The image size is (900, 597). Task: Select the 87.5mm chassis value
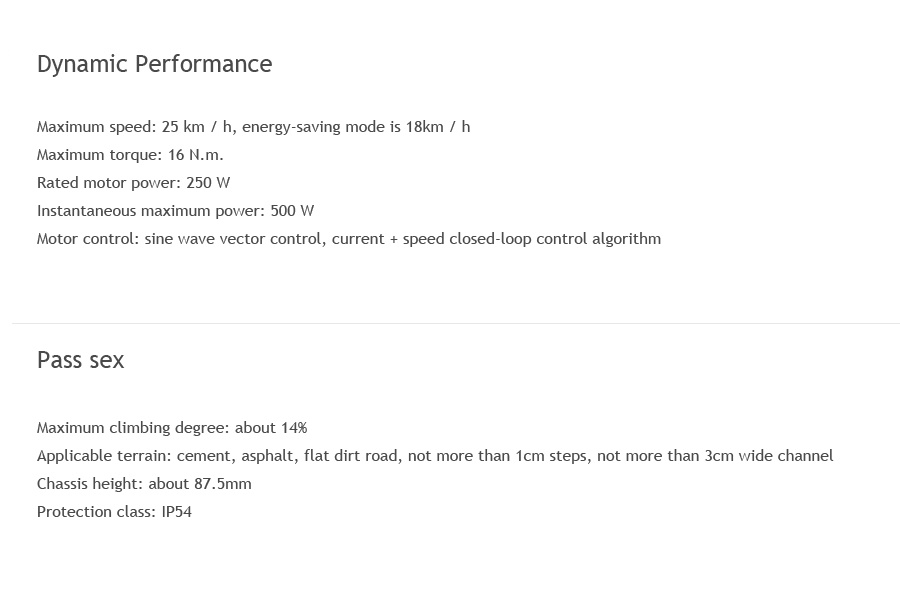tap(223, 484)
